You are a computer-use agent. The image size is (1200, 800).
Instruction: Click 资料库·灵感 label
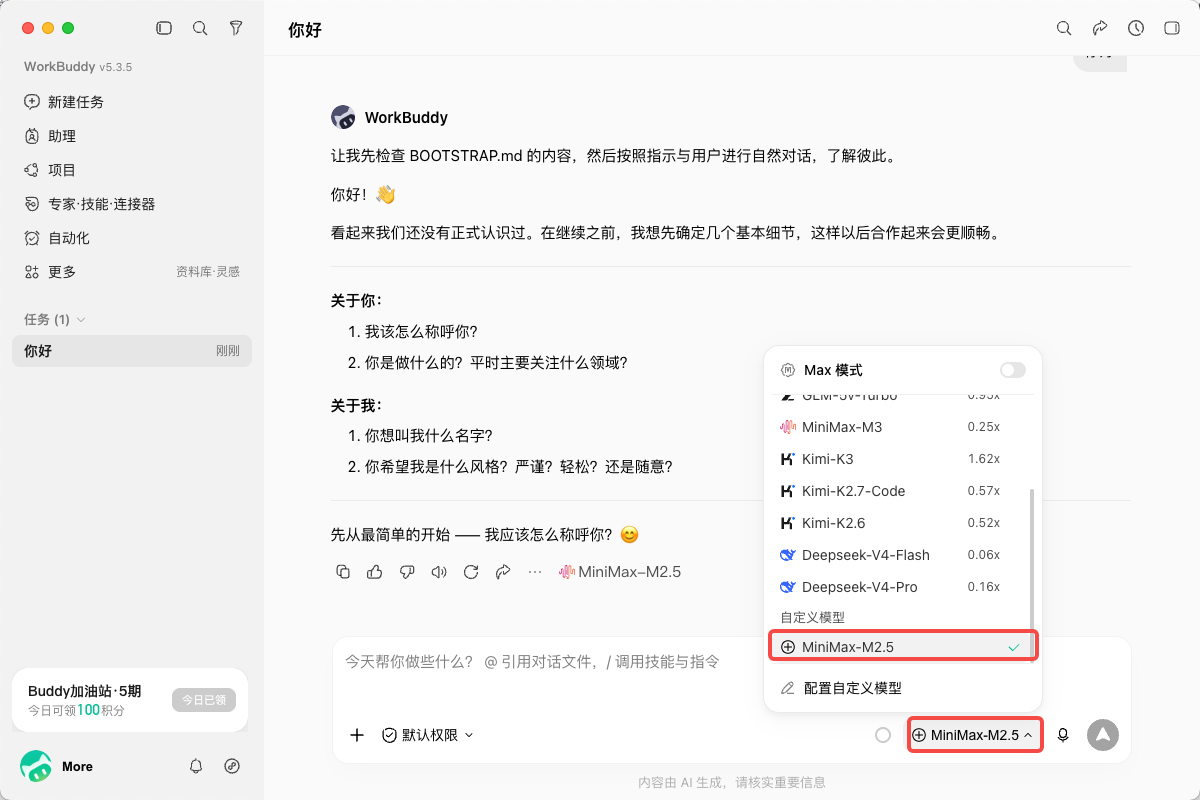pyautogui.click(x=208, y=272)
